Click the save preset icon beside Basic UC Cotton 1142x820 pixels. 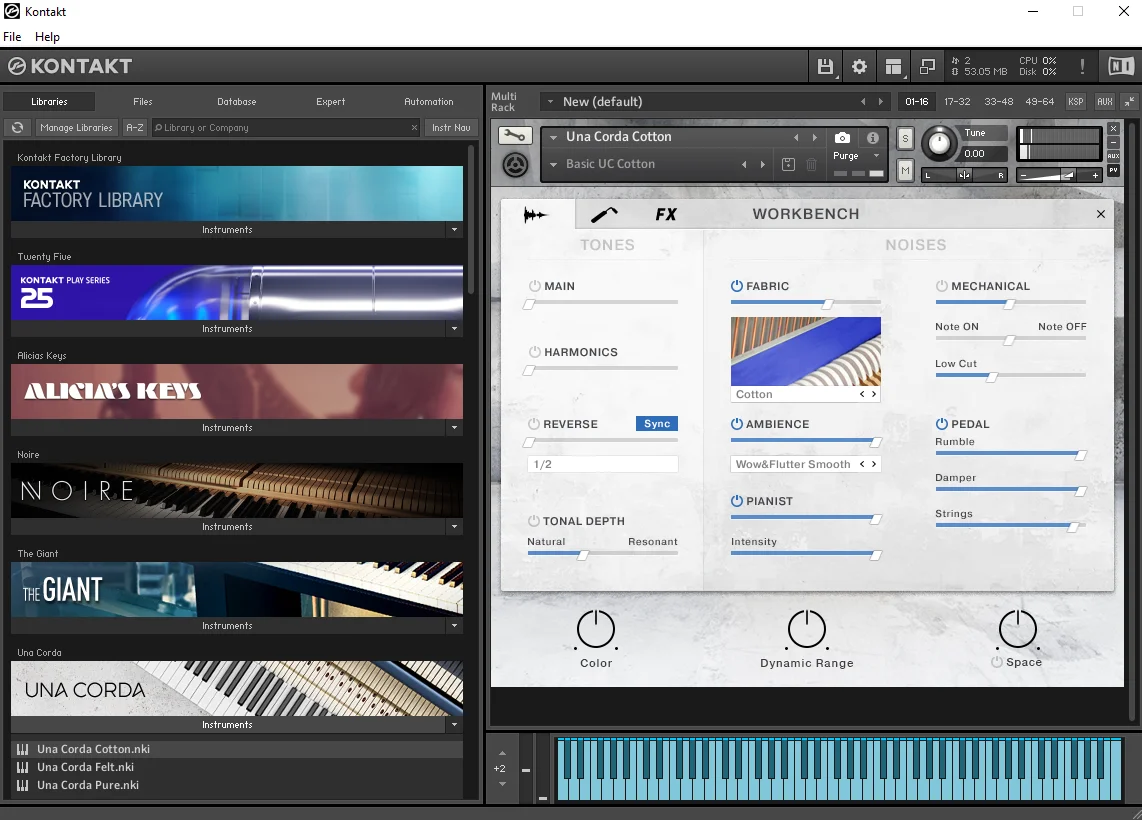pyautogui.click(x=788, y=165)
